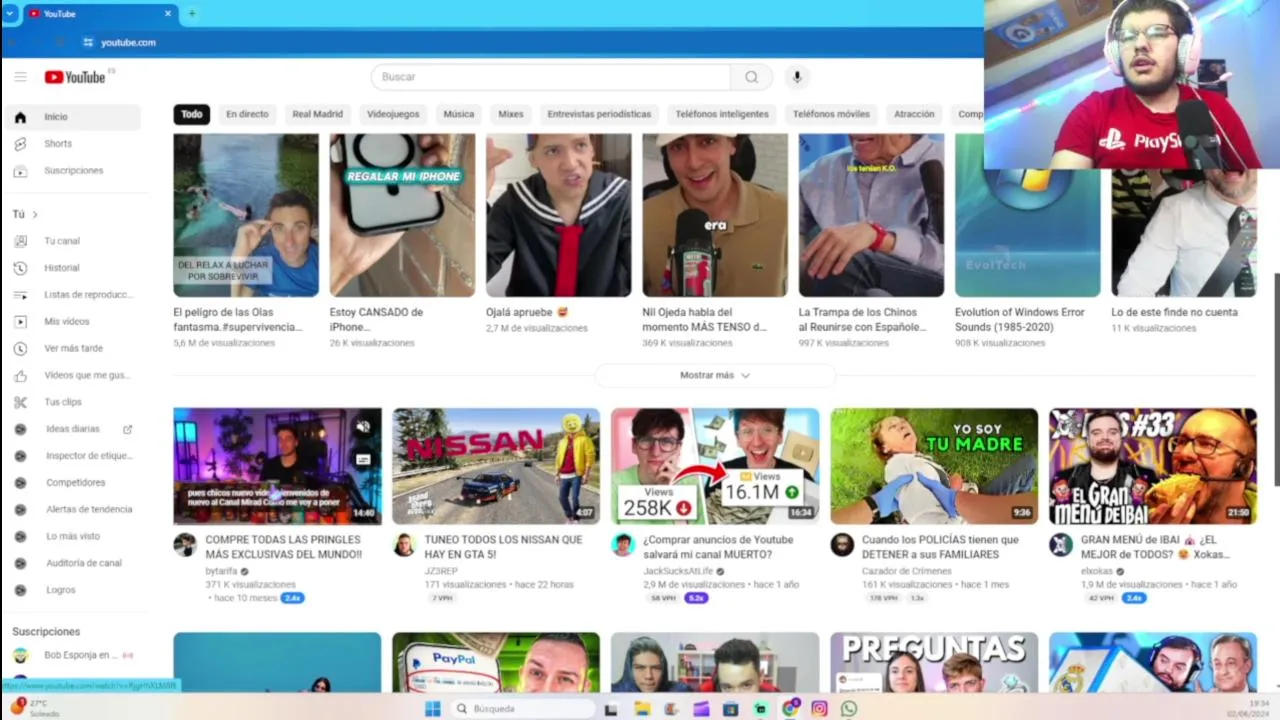Open the REGALAR MI IPHONE short

point(402,215)
